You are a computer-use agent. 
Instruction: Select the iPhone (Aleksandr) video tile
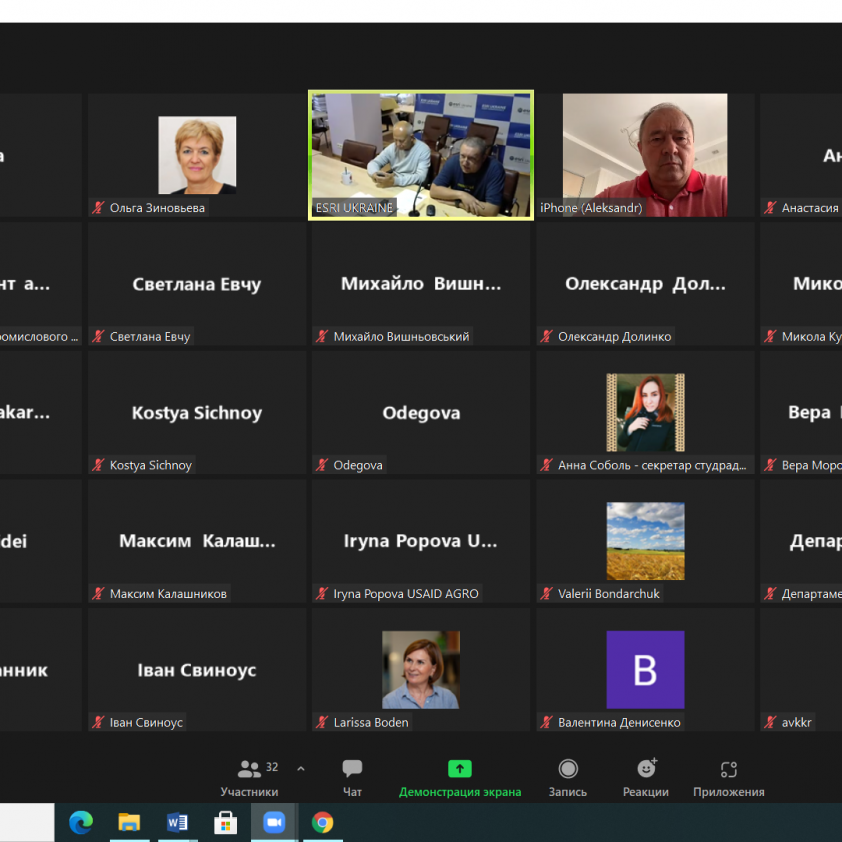(645, 154)
